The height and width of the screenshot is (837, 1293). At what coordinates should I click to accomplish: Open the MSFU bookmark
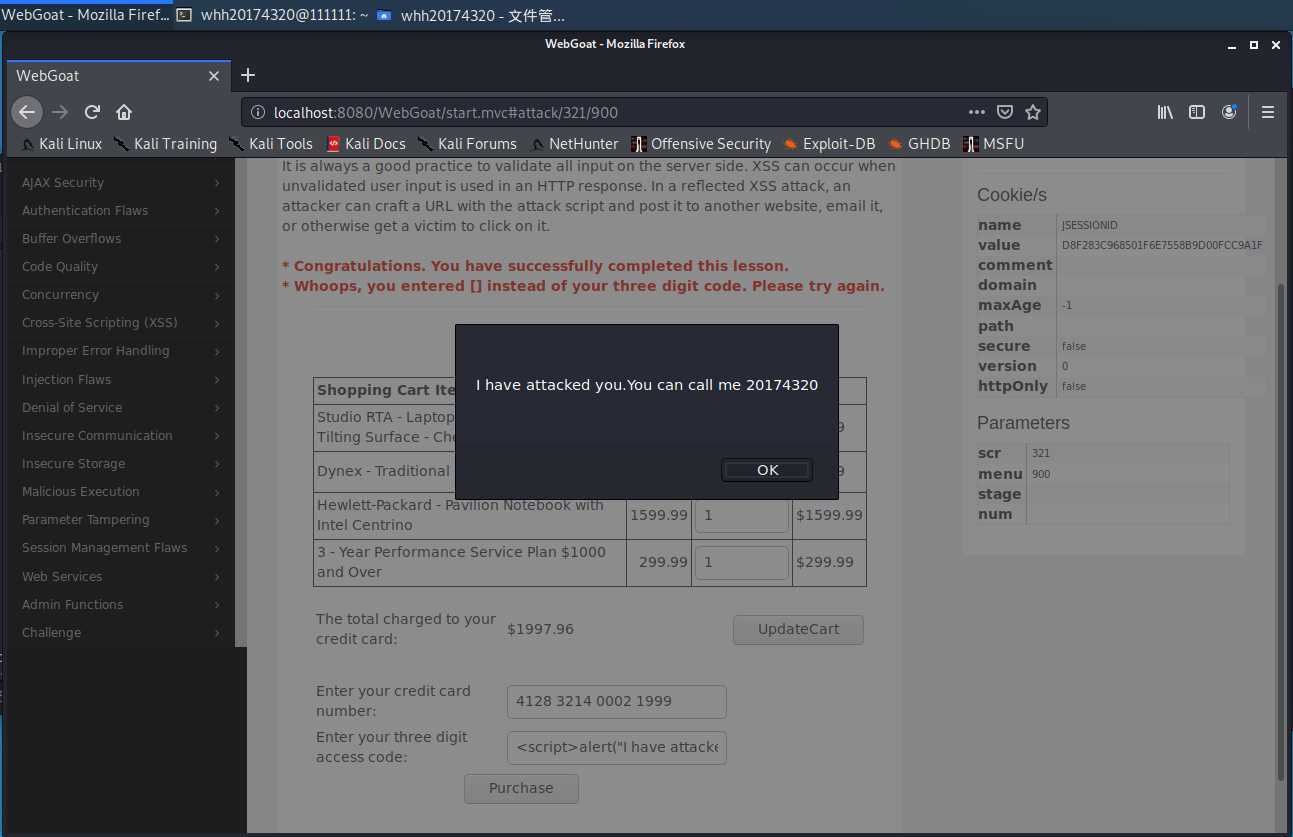[993, 144]
